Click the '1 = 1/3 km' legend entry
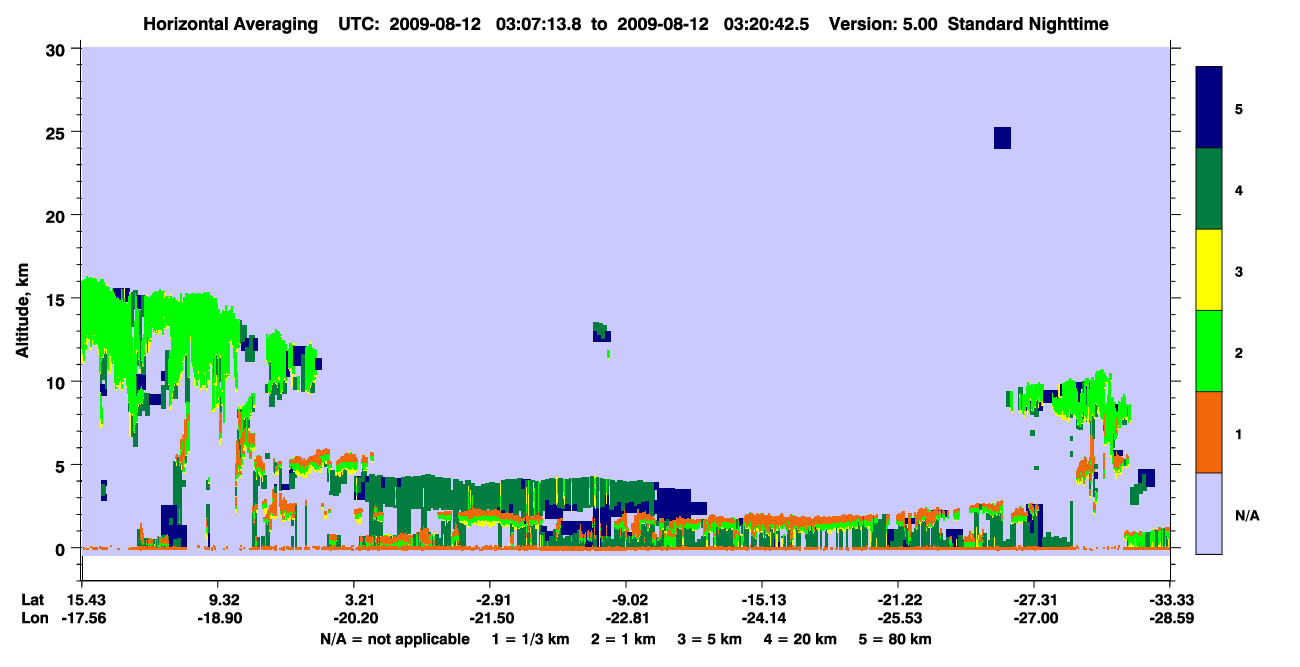This screenshot has height=667, width=1300. (532, 639)
